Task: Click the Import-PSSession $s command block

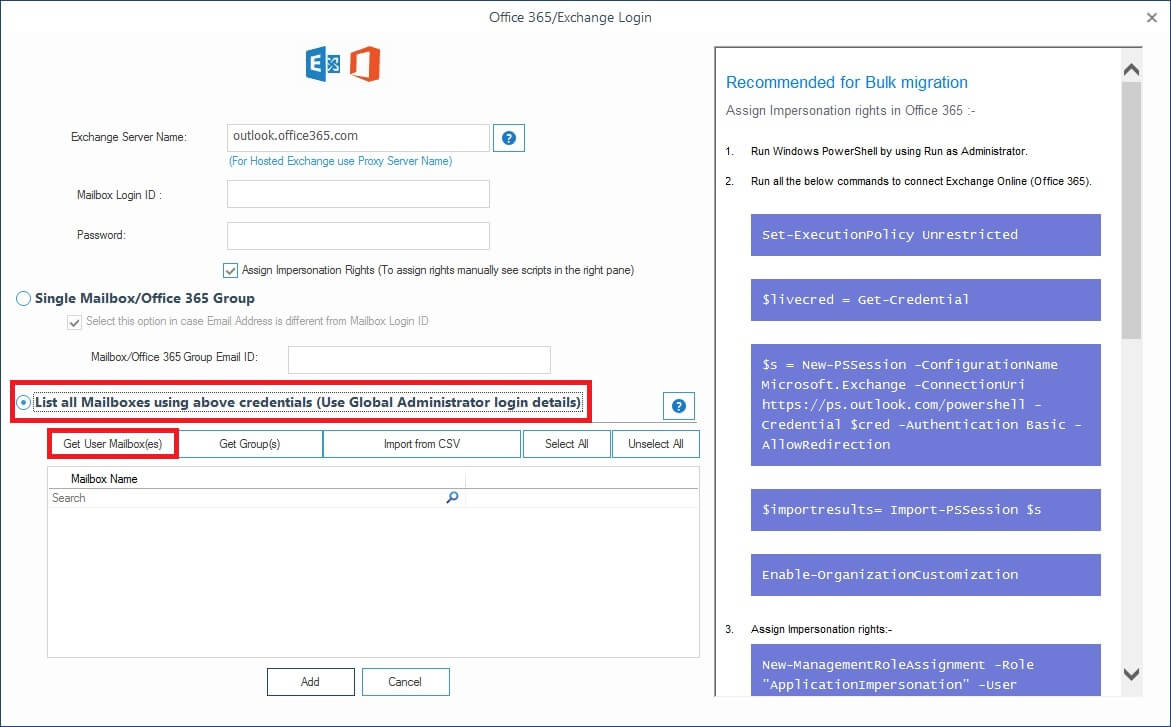Action: (925, 510)
